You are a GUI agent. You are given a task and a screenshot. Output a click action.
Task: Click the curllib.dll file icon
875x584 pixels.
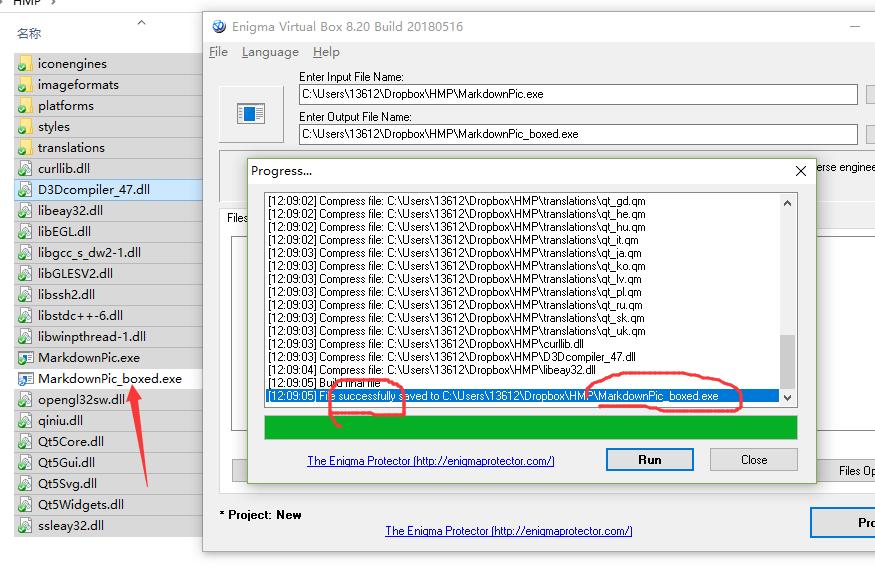25,168
